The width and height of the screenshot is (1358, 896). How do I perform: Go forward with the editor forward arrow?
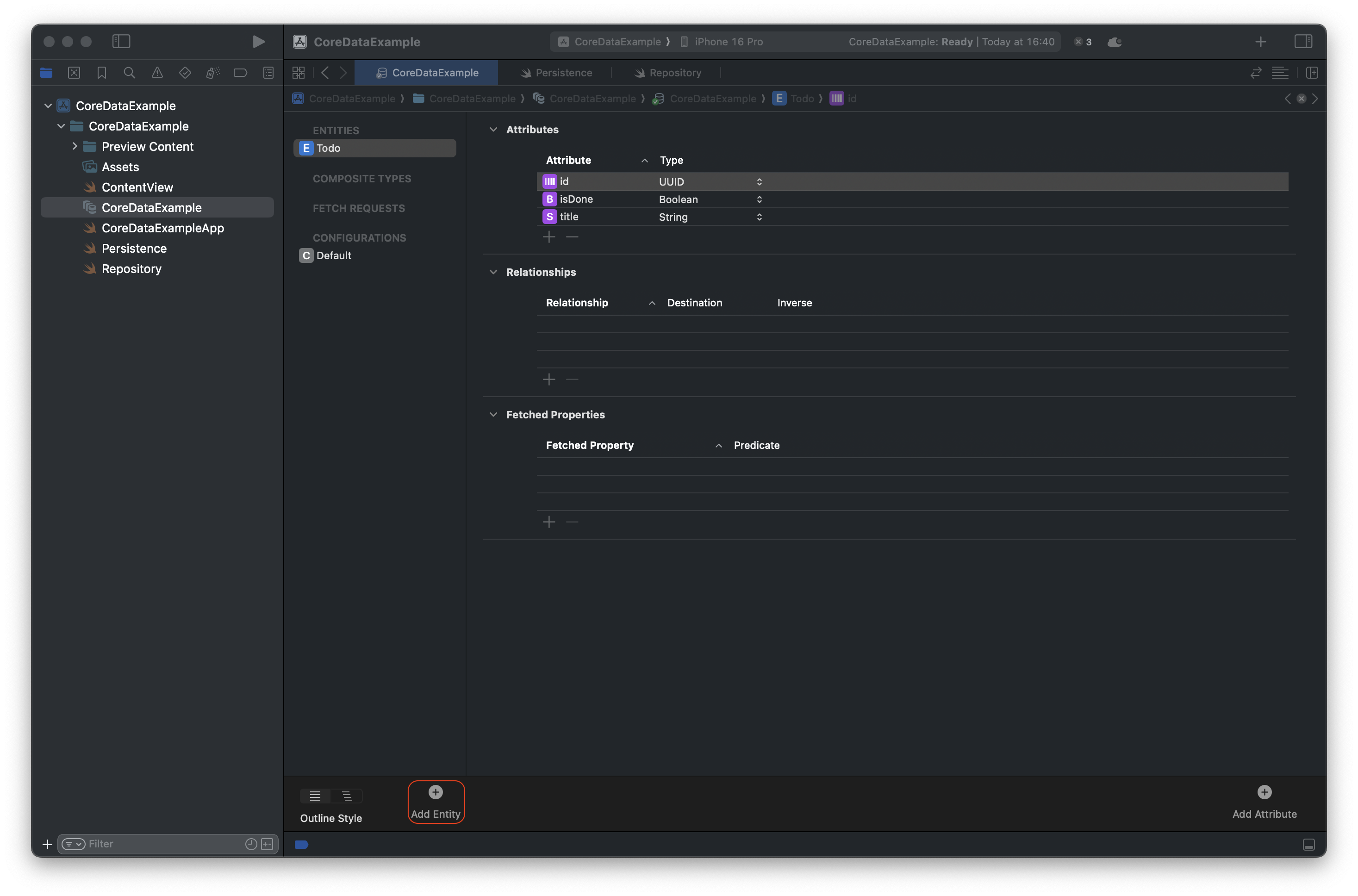tap(343, 73)
